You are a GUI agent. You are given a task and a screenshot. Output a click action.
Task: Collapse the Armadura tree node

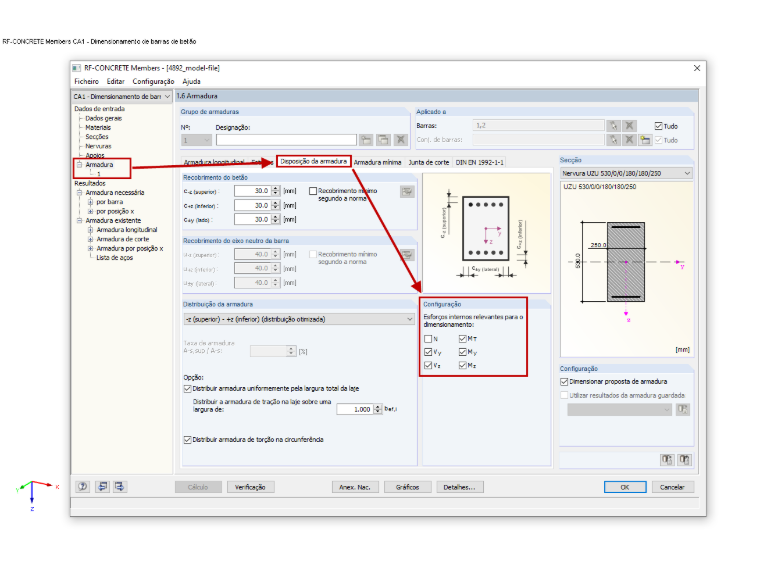pyautogui.click(x=79, y=165)
